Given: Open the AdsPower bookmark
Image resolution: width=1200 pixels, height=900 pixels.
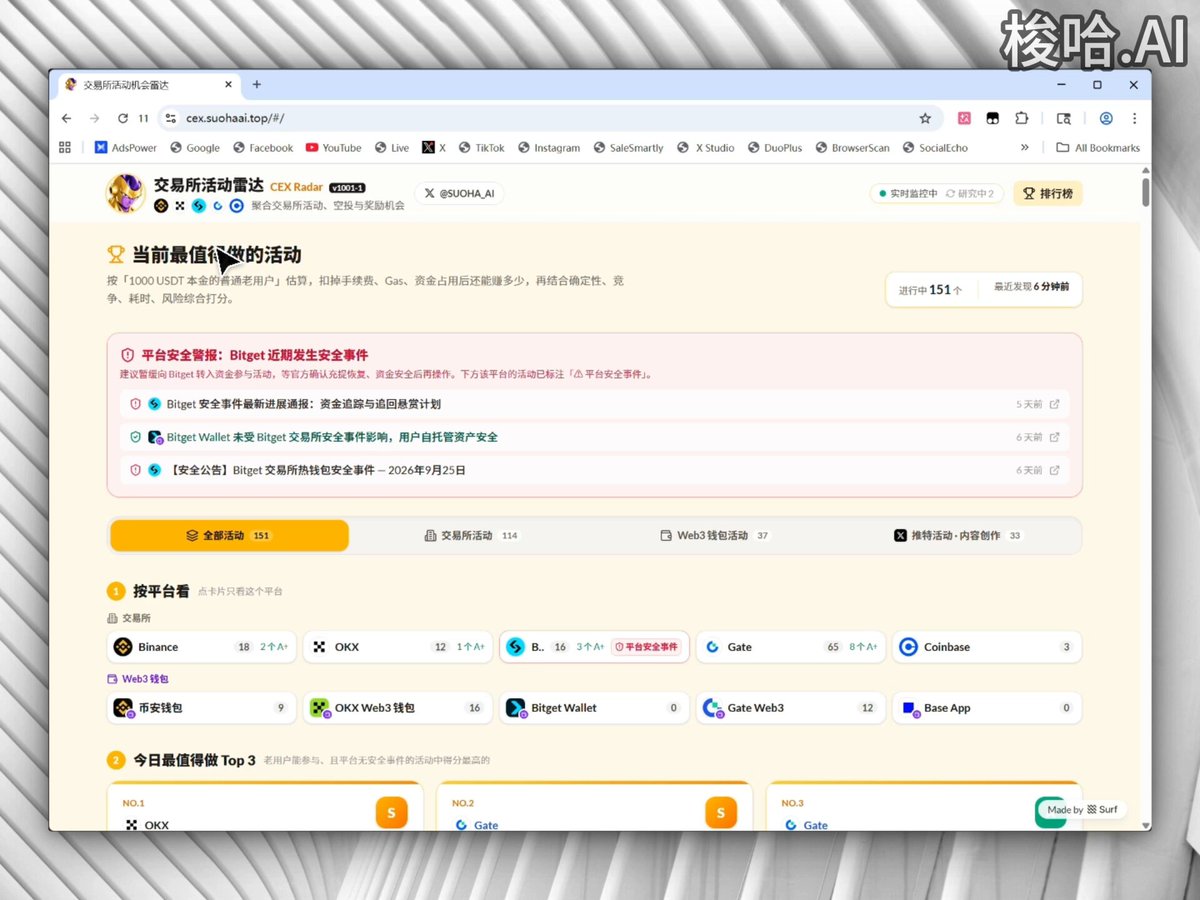Looking at the screenshot, I should (125, 147).
